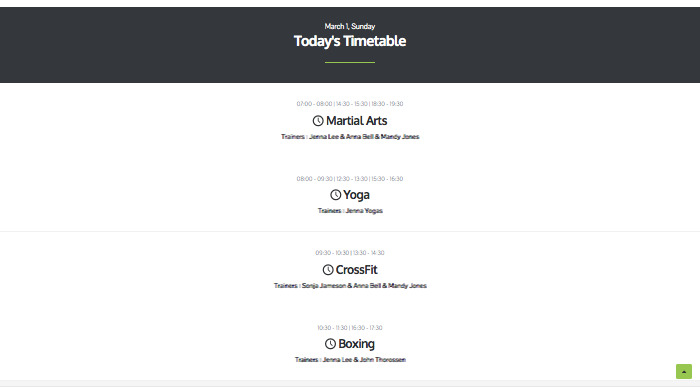Click CrossFit trainers Sonja Jameson line
700x387 pixels.
coord(350,286)
